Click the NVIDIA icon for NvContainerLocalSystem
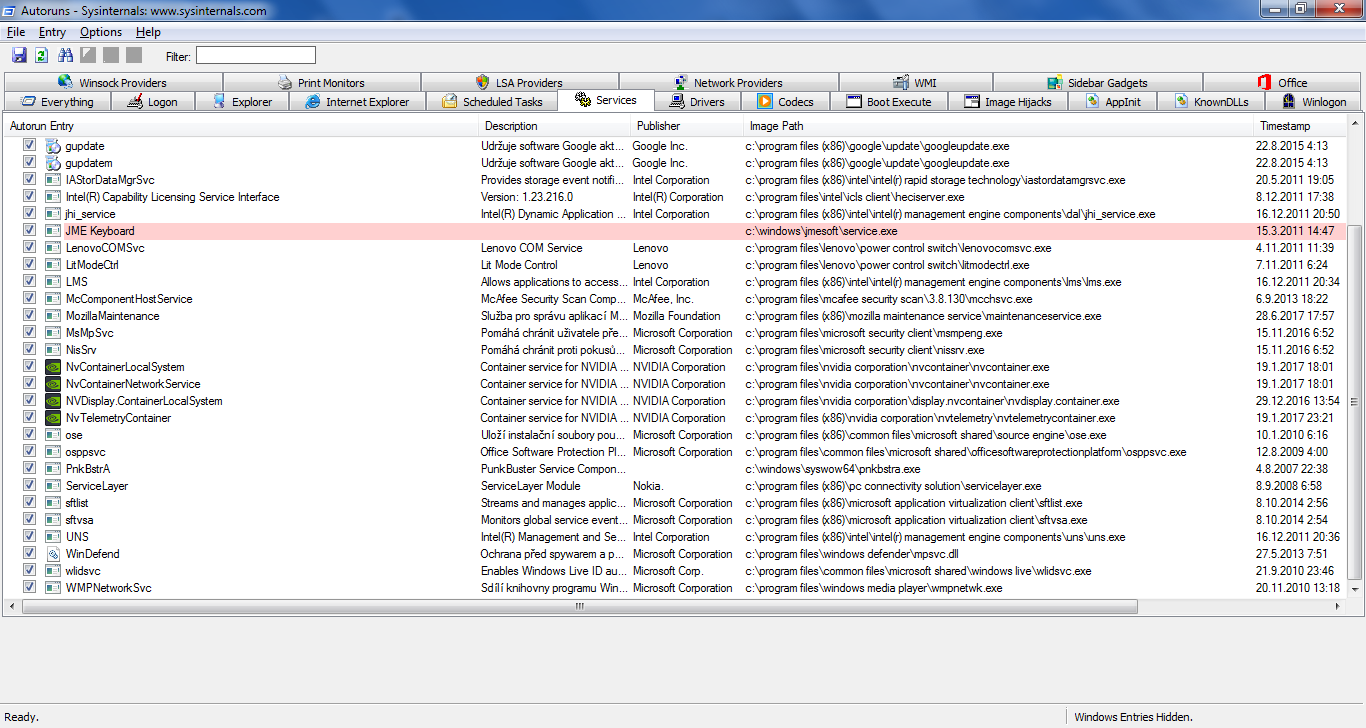The width and height of the screenshot is (1366, 728). 53,367
